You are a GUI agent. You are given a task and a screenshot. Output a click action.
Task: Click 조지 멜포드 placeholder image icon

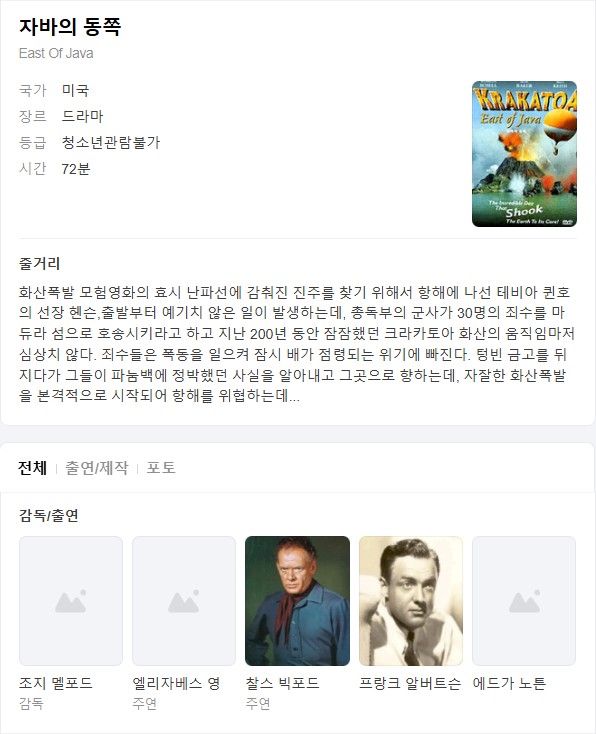(71, 601)
